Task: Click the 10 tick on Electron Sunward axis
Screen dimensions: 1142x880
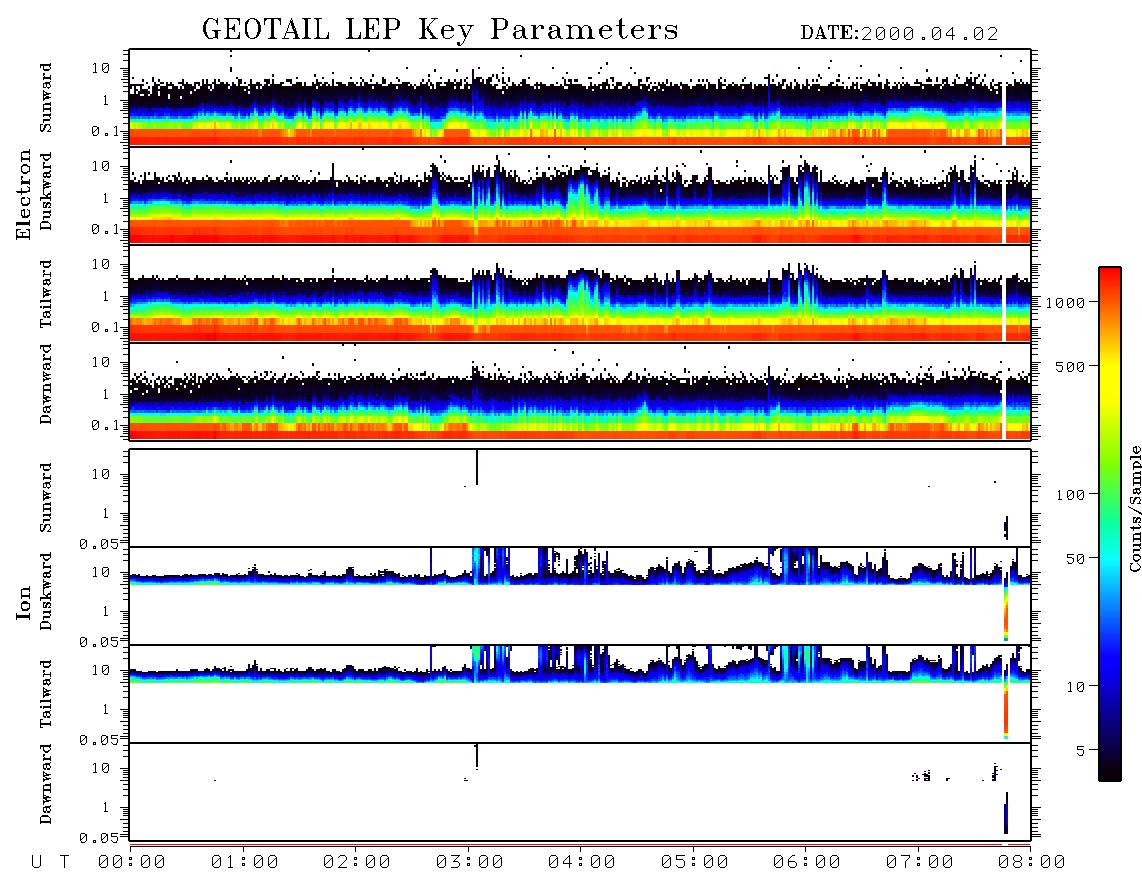Action: click(101, 68)
